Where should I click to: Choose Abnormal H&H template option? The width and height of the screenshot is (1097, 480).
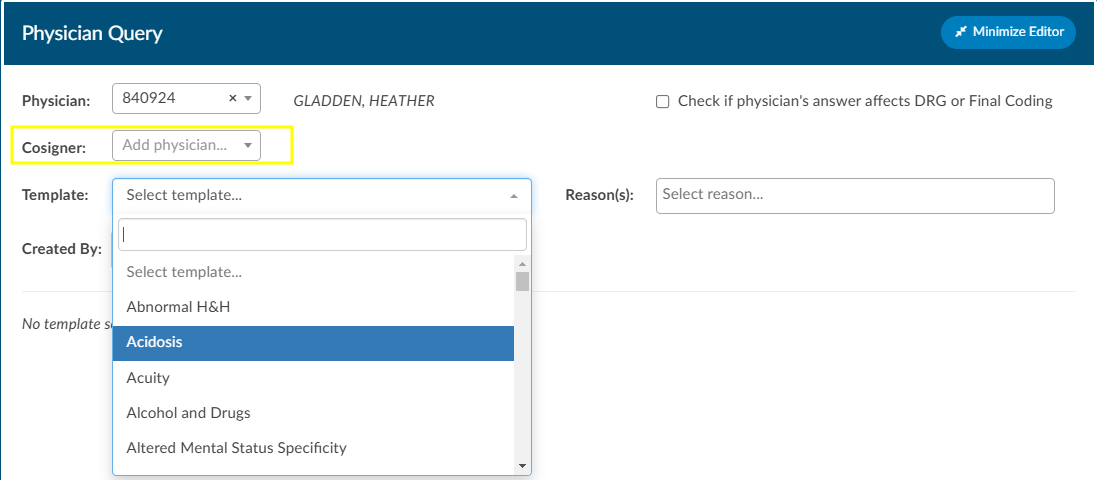coord(313,307)
